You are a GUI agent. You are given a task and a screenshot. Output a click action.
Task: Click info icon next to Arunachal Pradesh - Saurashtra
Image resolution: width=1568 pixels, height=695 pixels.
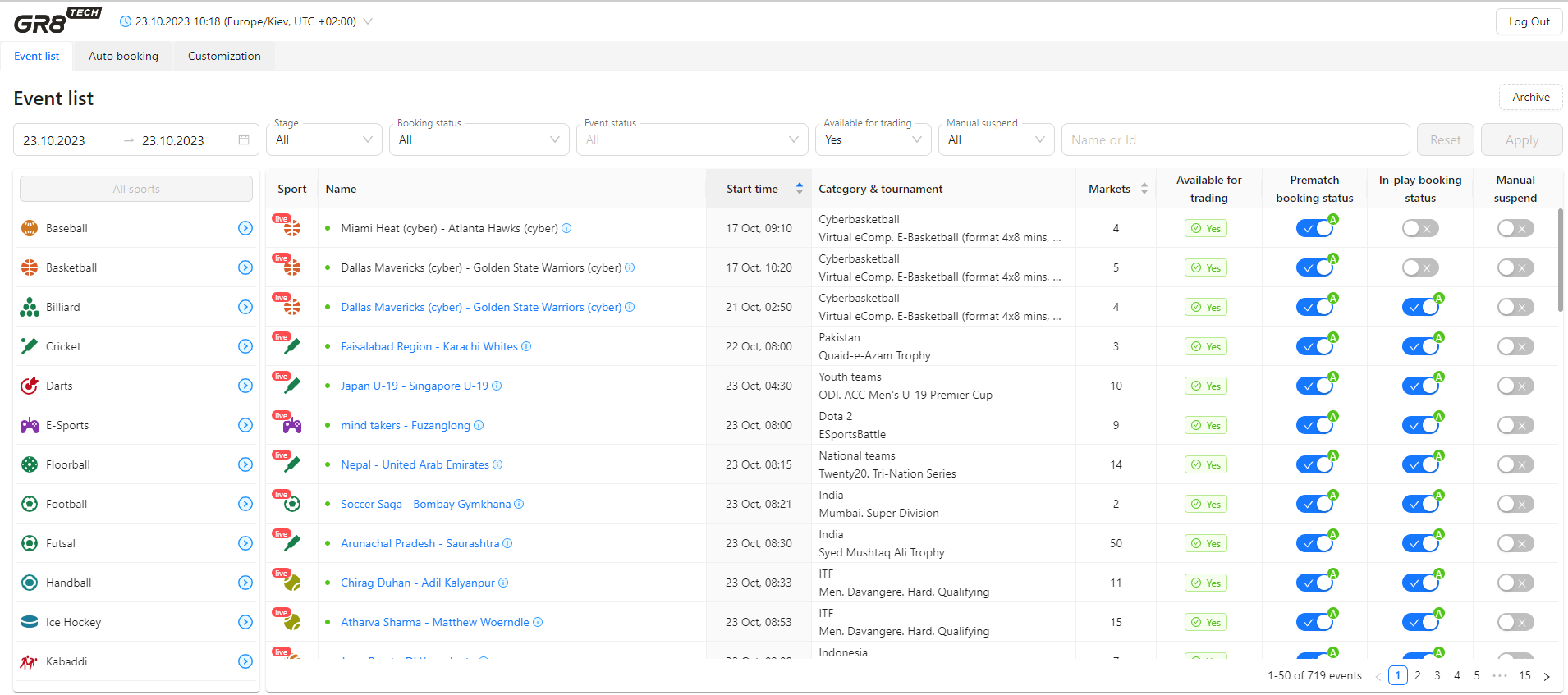507,543
